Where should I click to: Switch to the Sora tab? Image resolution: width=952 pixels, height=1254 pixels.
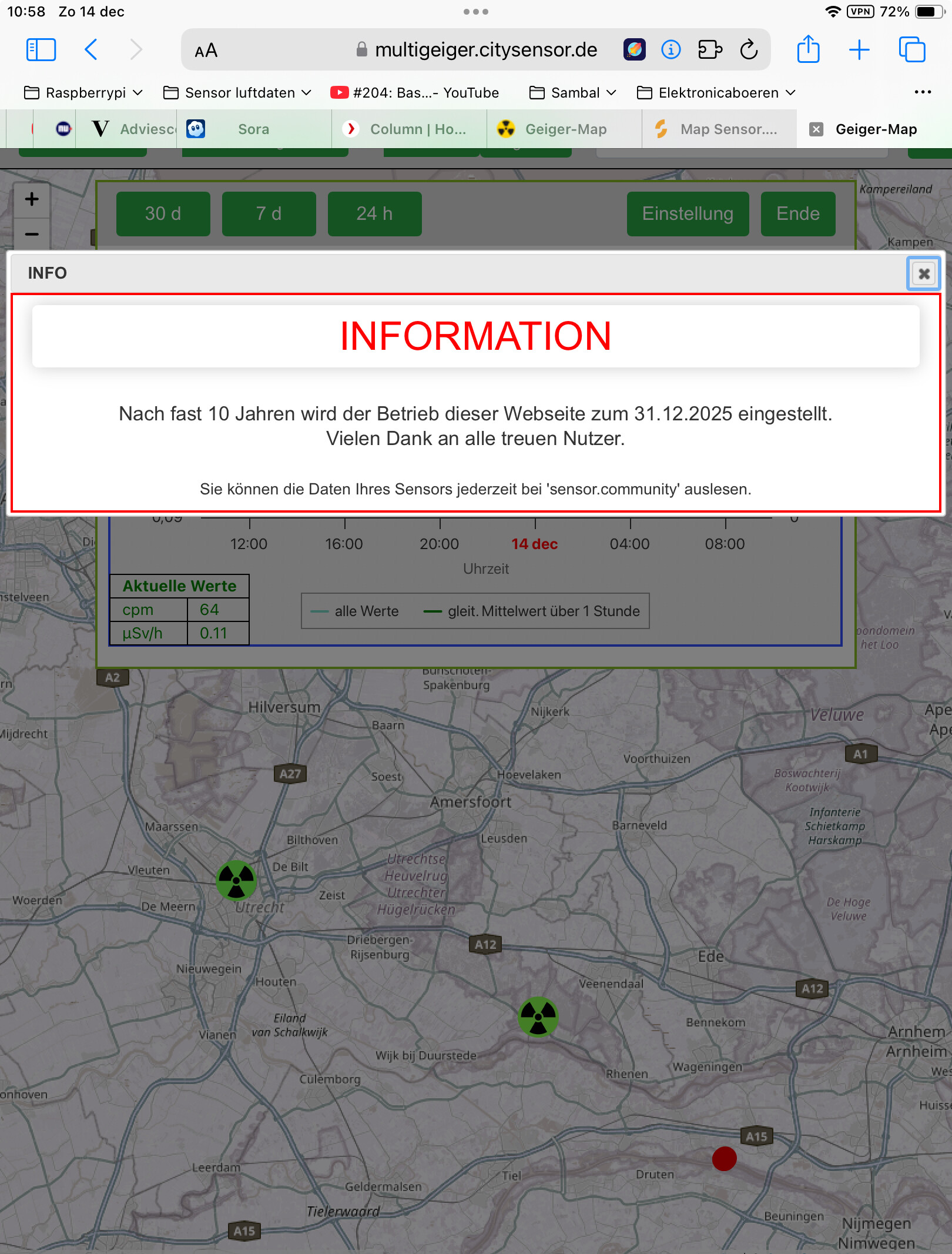[x=253, y=129]
